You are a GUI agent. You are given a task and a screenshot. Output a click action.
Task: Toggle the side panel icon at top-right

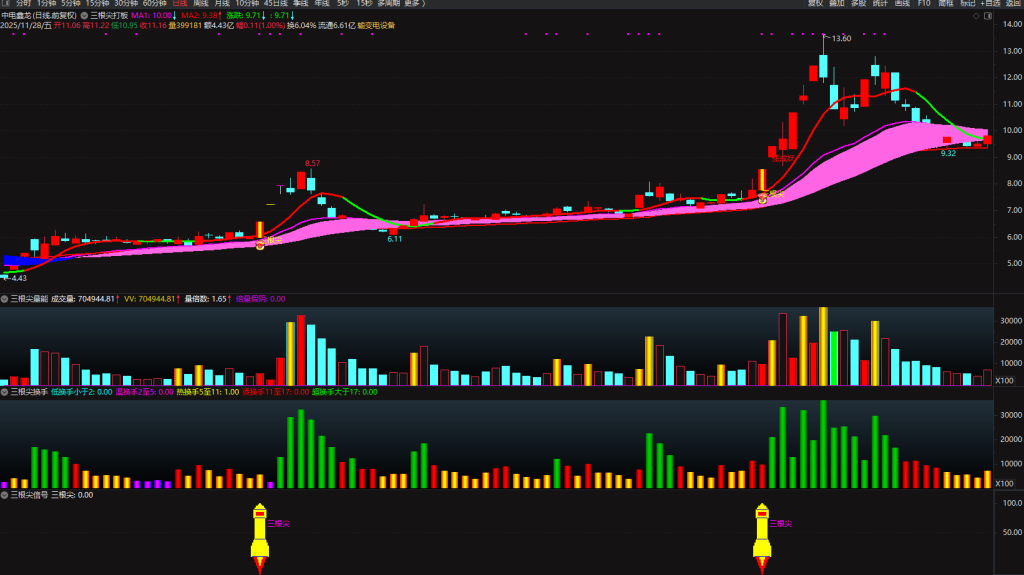click(x=988, y=16)
